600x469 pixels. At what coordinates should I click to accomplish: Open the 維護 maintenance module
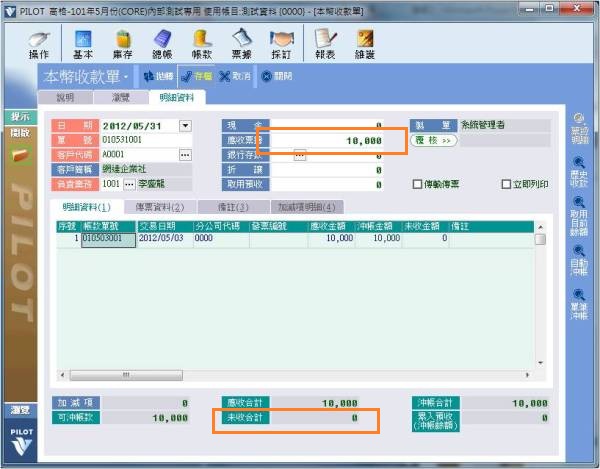click(x=365, y=45)
